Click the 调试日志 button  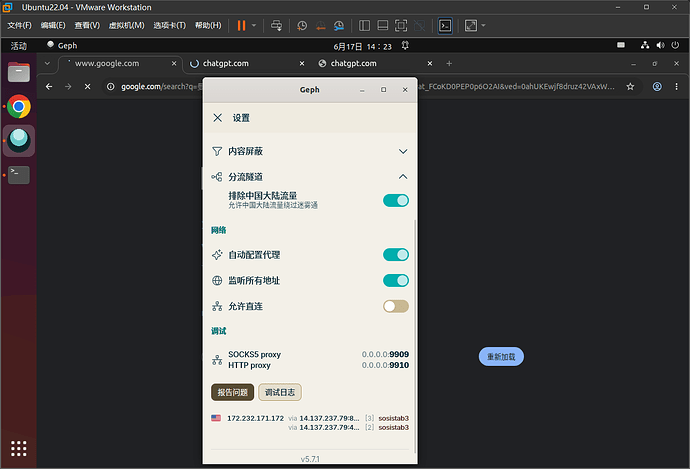(x=280, y=392)
